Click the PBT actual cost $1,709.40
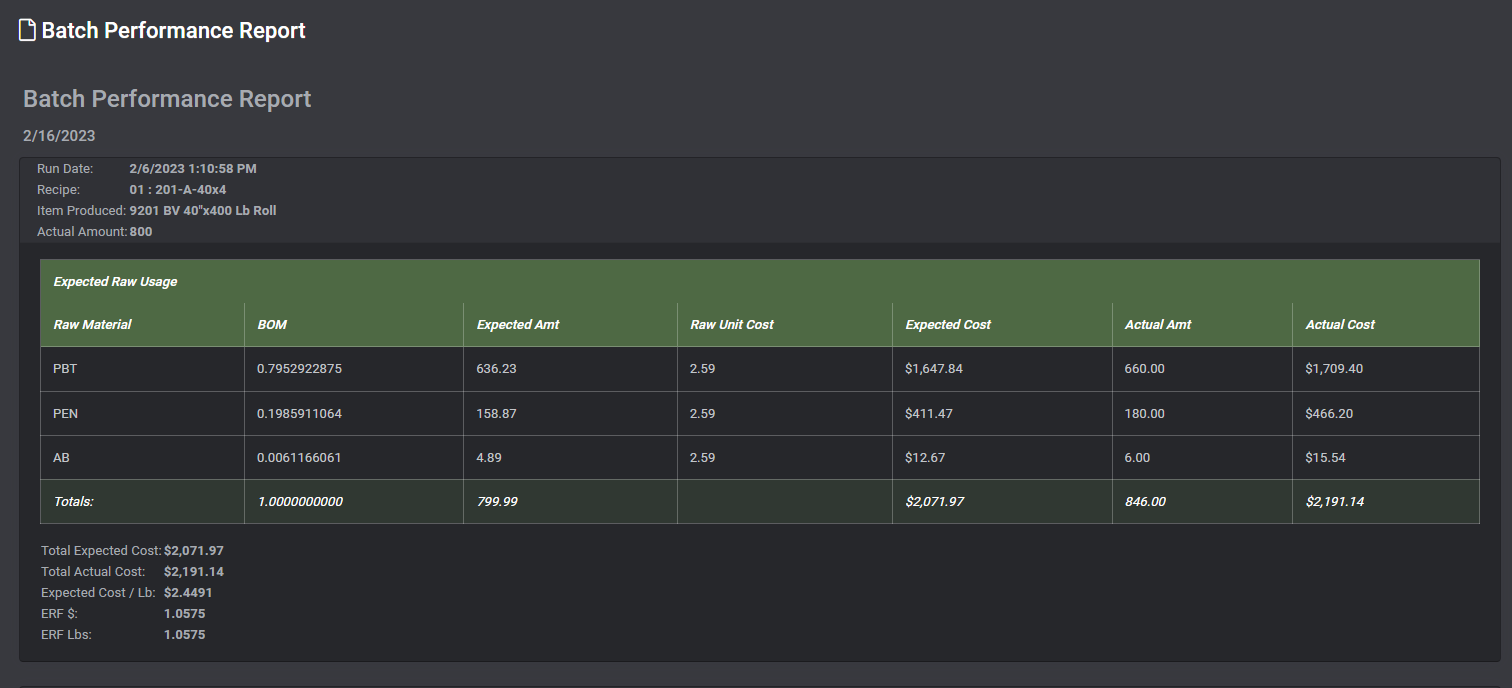This screenshot has width=1512, height=688. coord(1334,369)
